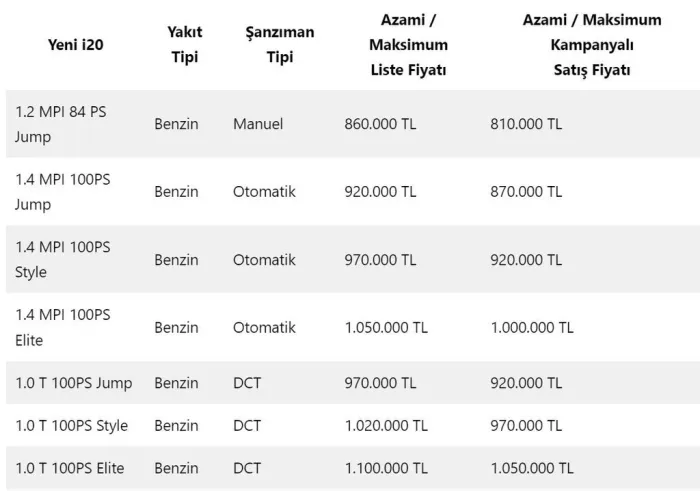700x491 pixels.
Task: Select the 1.4 MPI 100PS Style row
Action: 353,260
